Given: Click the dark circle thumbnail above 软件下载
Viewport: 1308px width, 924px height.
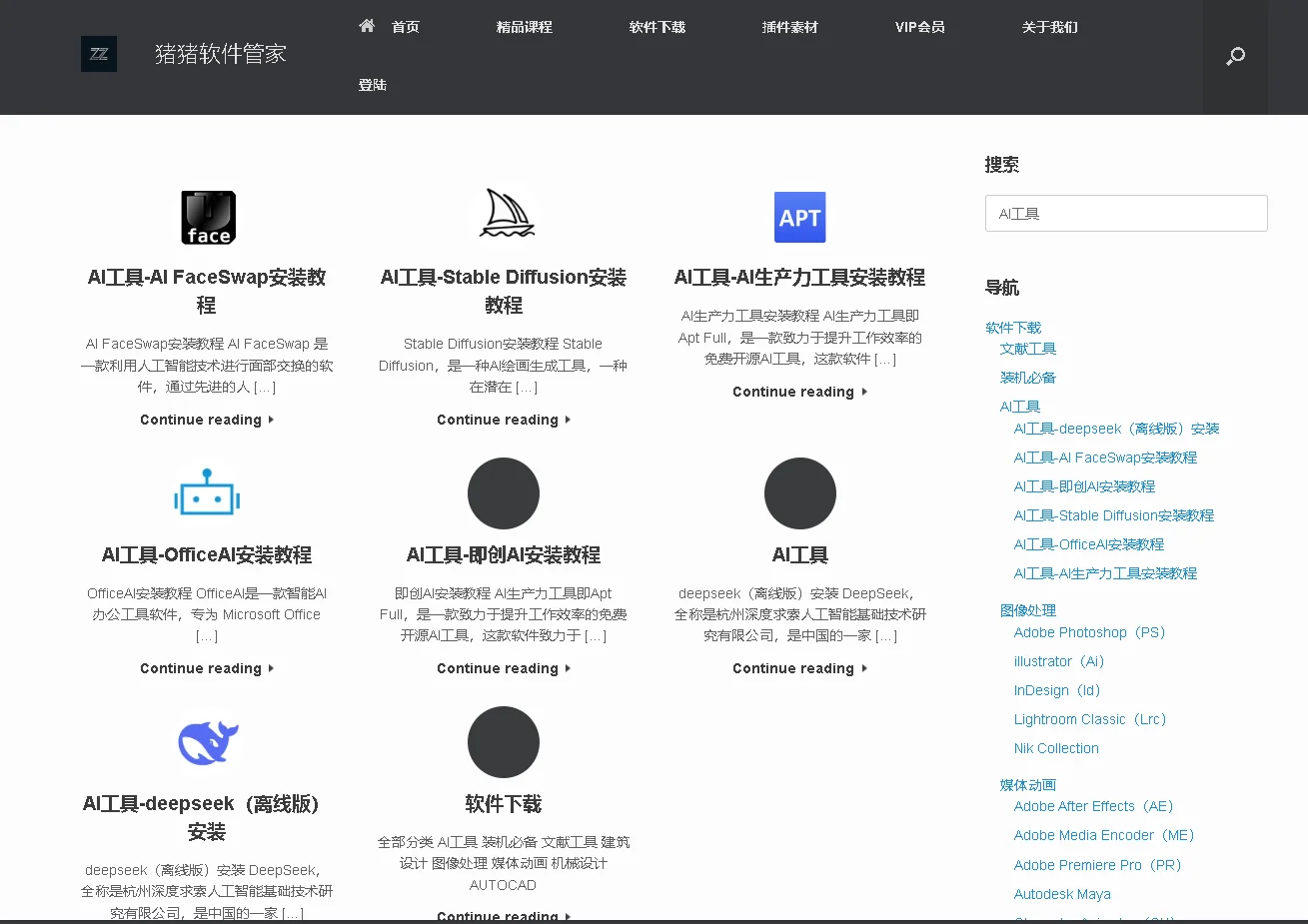Looking at the screenshot, I should coord(504,741).
